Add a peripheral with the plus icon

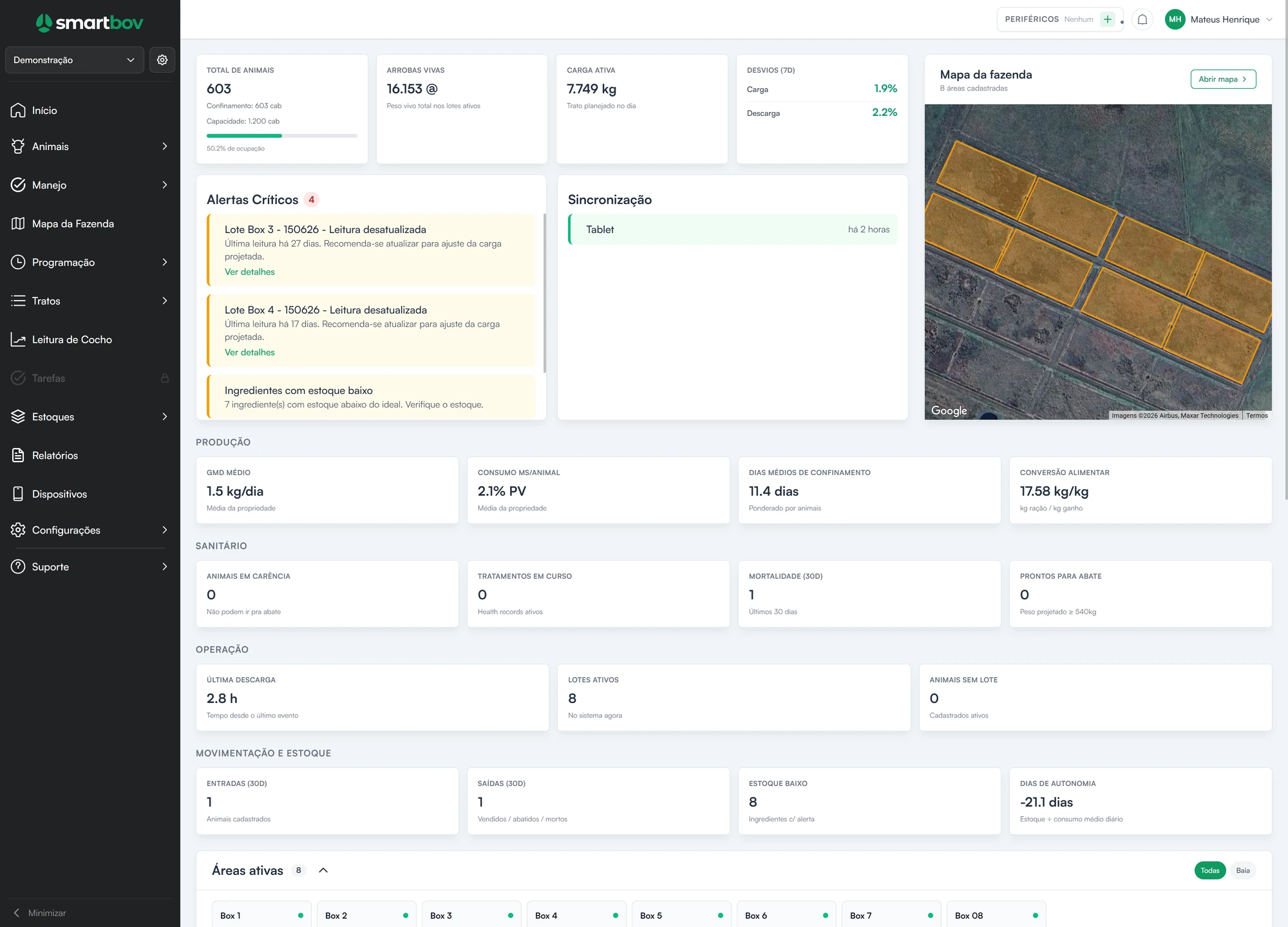point(1108,19)
